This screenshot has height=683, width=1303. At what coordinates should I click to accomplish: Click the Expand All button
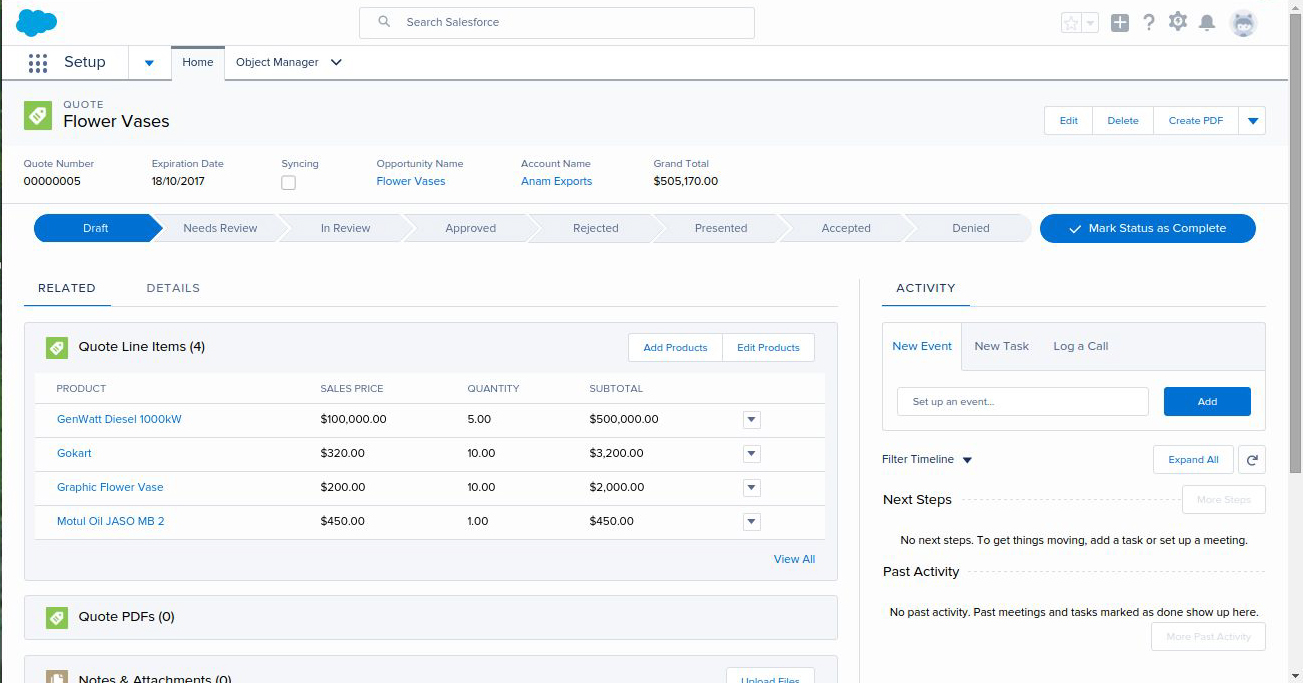pos(1193,459)
